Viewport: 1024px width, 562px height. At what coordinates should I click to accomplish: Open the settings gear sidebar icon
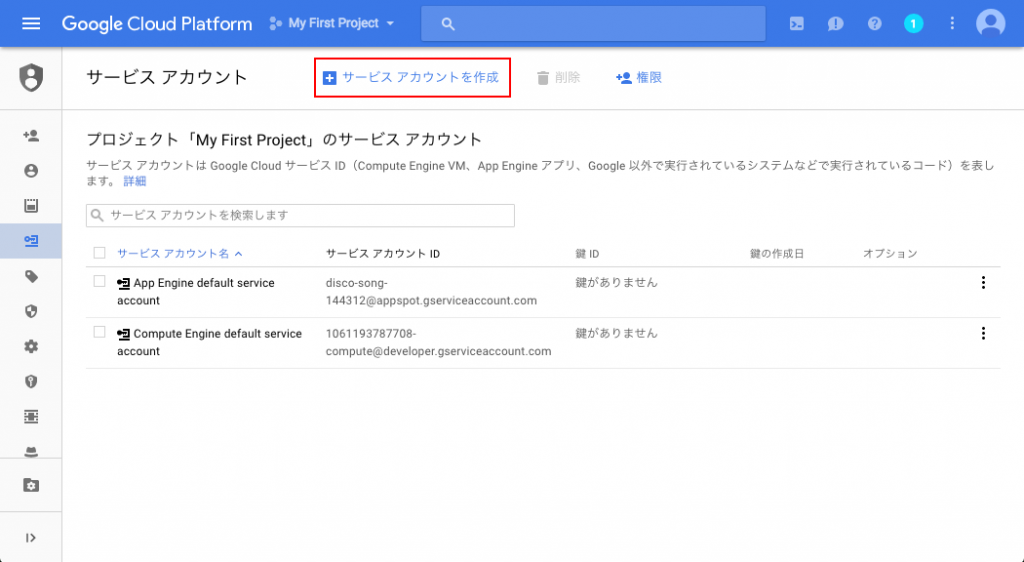(x=31, y=347)
